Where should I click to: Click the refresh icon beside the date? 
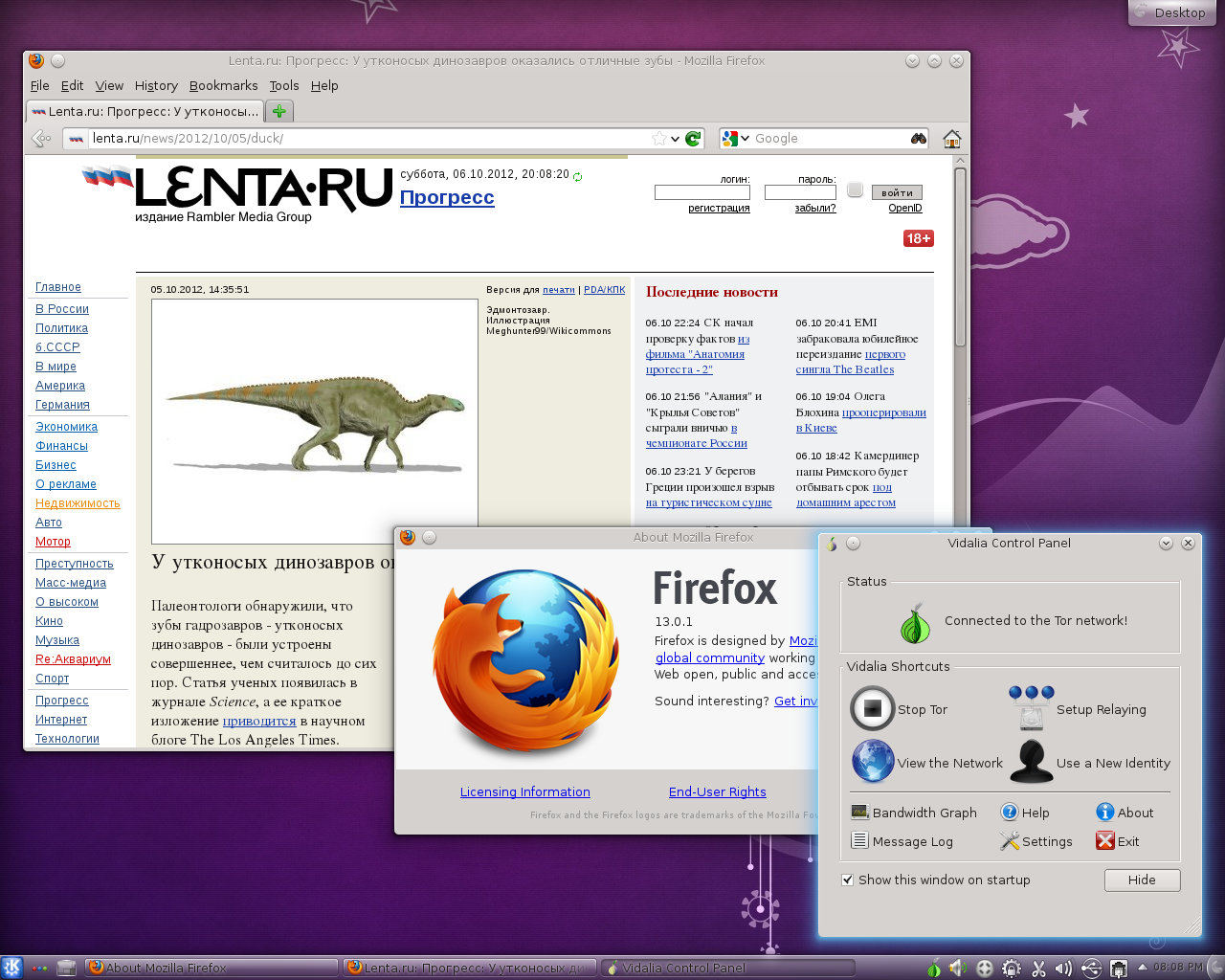coord(577,176)
